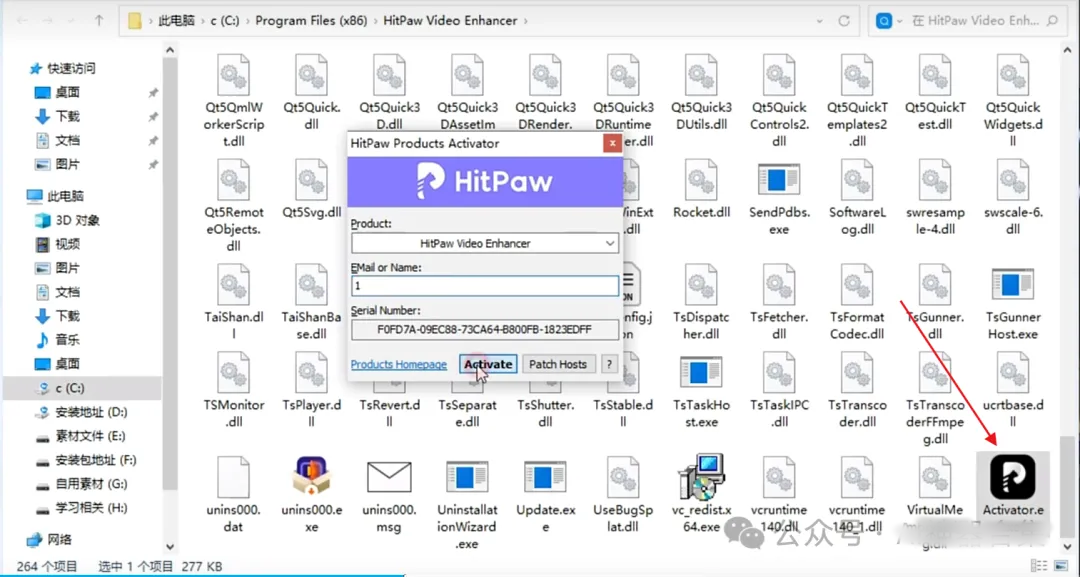Image resolution: width=1080 pixels, height=577 pixels.
Task: Open the search options dropdown arrow
Action: [x=900, y=21]
